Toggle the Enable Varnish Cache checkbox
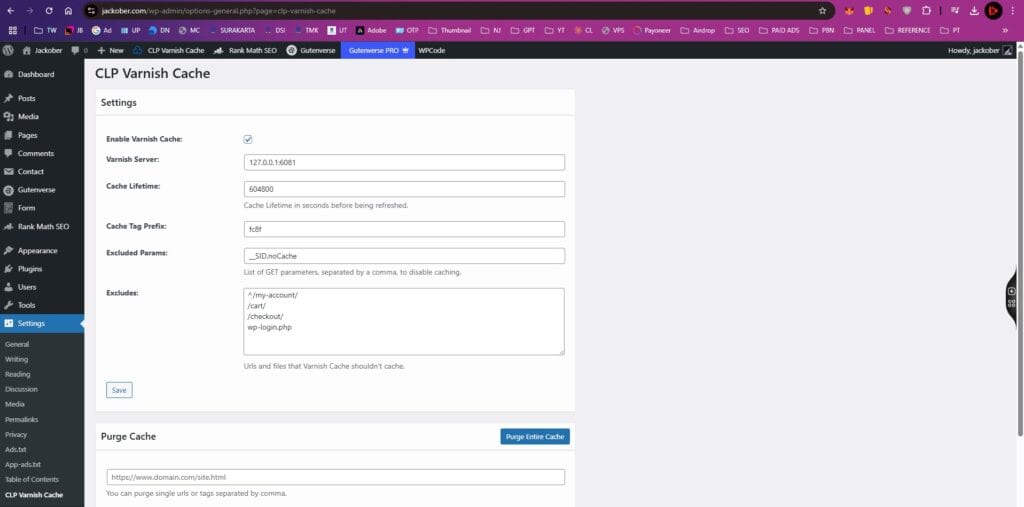Image resolution: width=1024 pixels, height=507 pixels. point(248,139)
